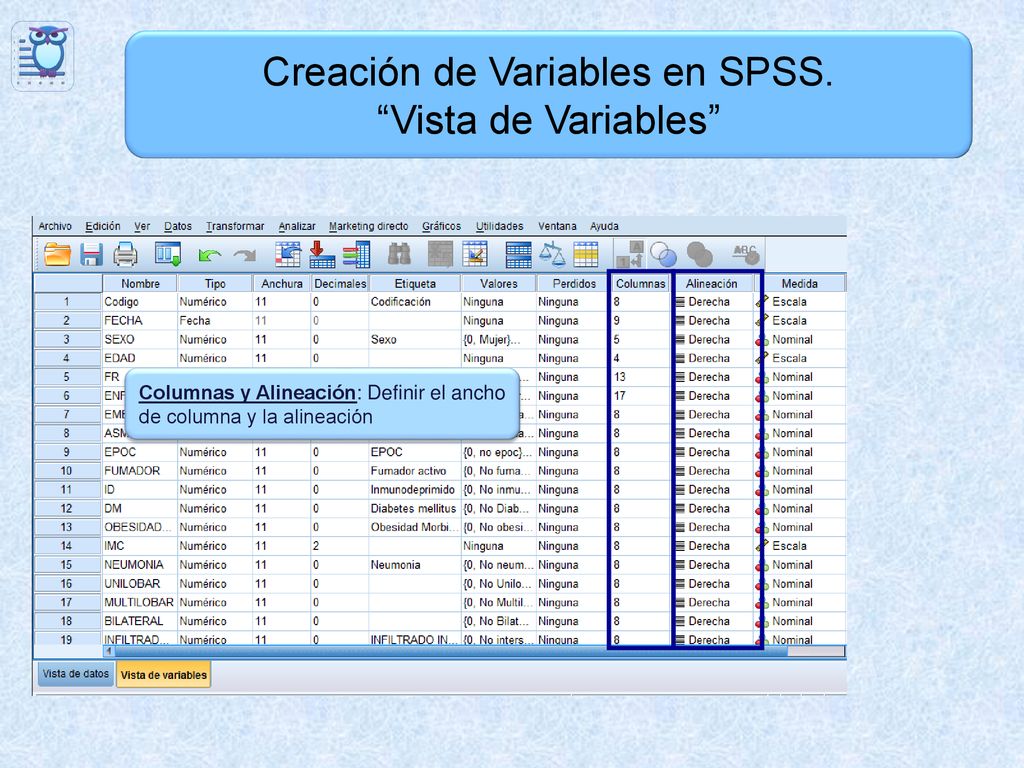Click the Medida column header
The height and width of the screenshot is (768, 1024).
(799, 283)
